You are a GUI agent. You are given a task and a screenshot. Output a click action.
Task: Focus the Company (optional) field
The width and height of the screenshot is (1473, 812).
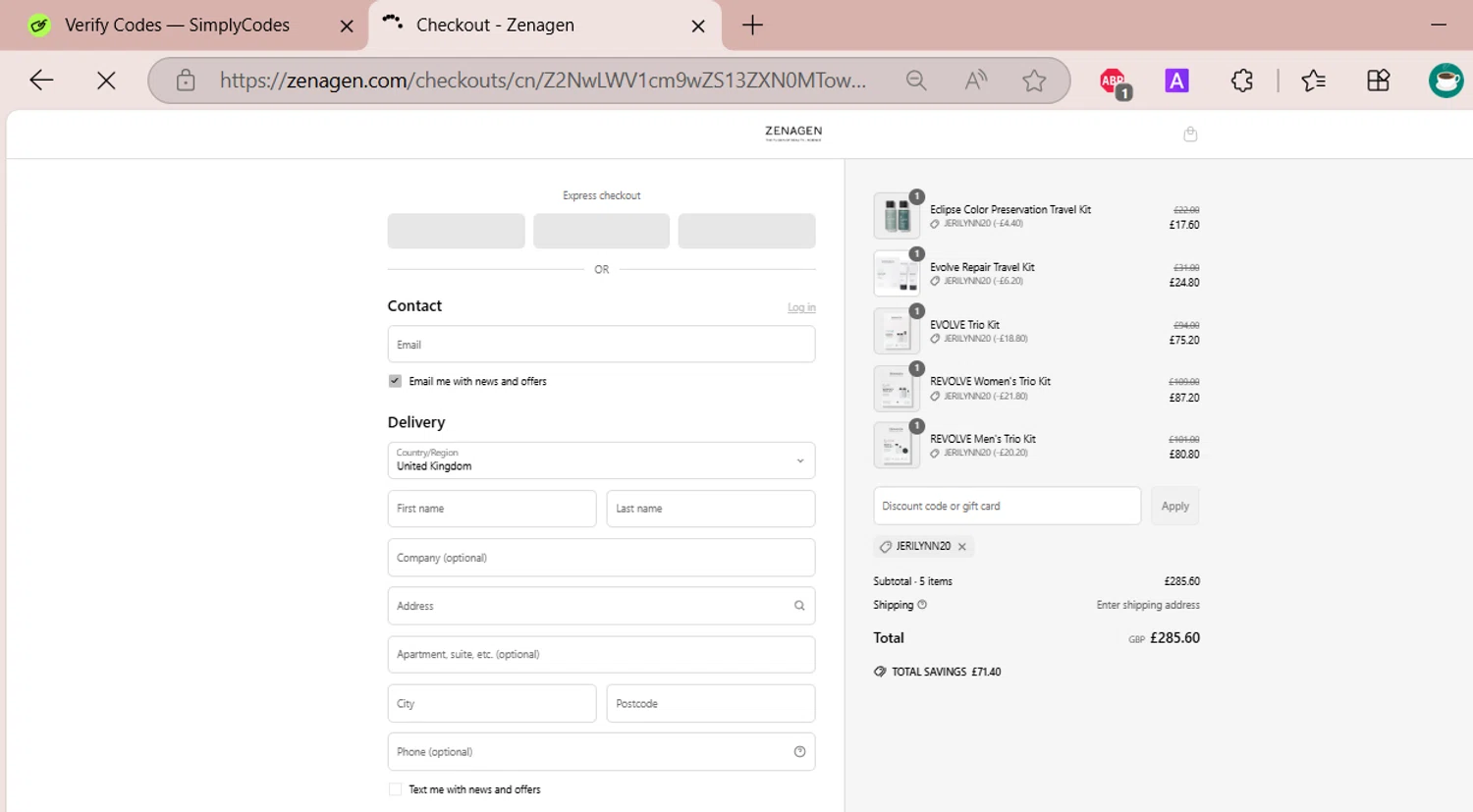pos(601,558)
